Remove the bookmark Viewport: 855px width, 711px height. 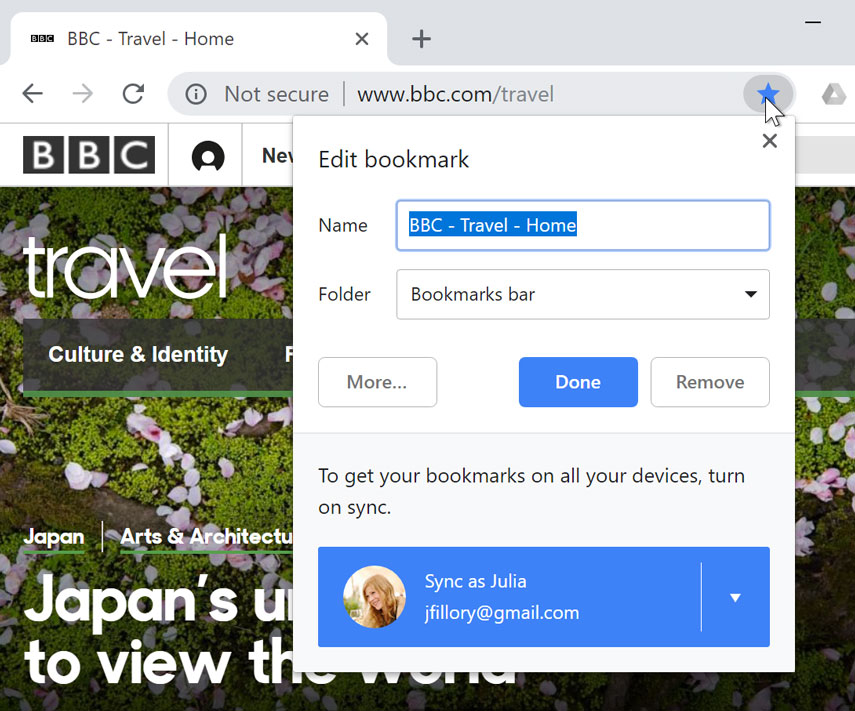[x=710, y=382]
